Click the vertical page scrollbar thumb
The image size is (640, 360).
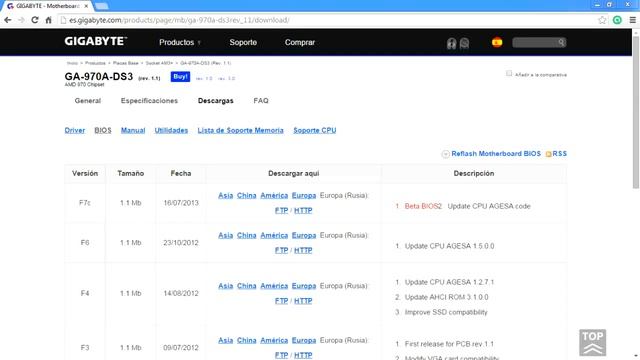(x=636, y=112)
